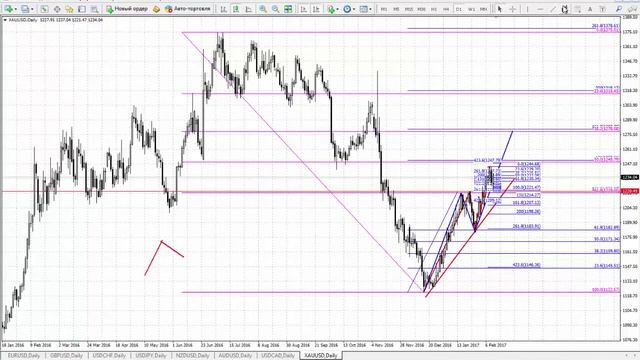
Task: Select the text A tool
Action: pos(590,9)
